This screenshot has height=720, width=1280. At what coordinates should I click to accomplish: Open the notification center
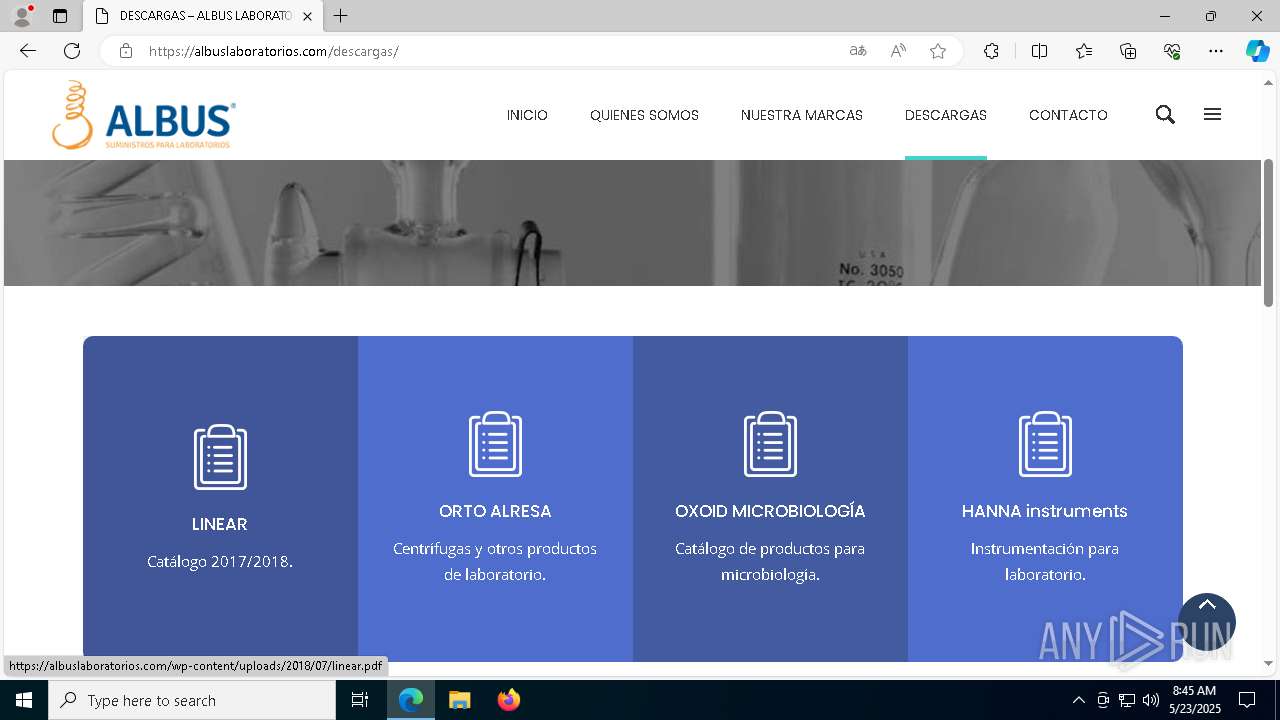(x=1247, y=700)
